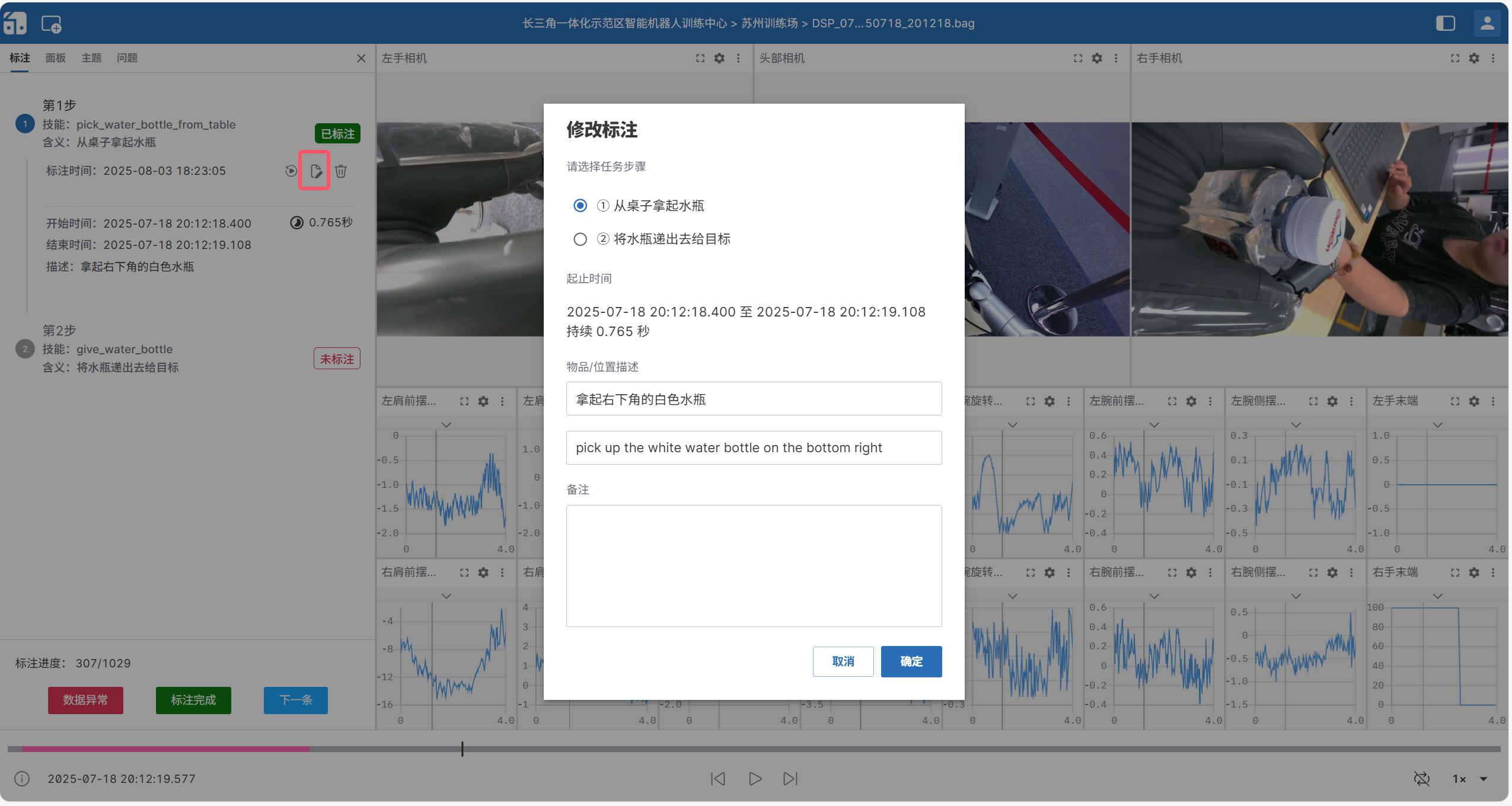
Task: Click the English description input field
Action: click(753, 448)
